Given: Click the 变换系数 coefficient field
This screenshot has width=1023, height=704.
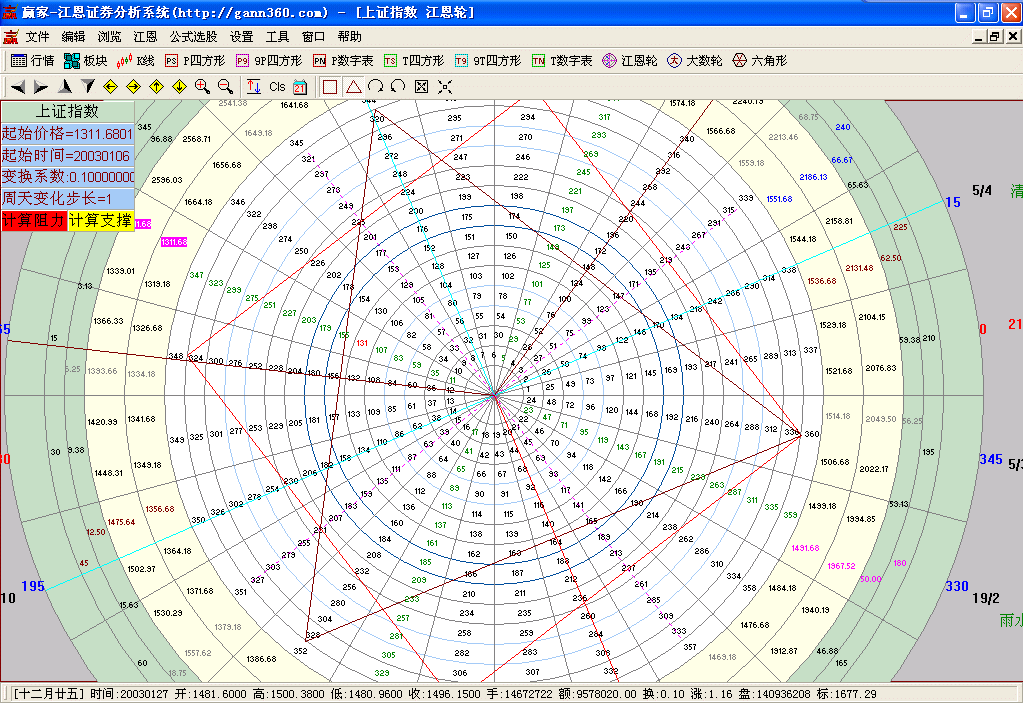Looking at the screenshot, I should (67, 177).
